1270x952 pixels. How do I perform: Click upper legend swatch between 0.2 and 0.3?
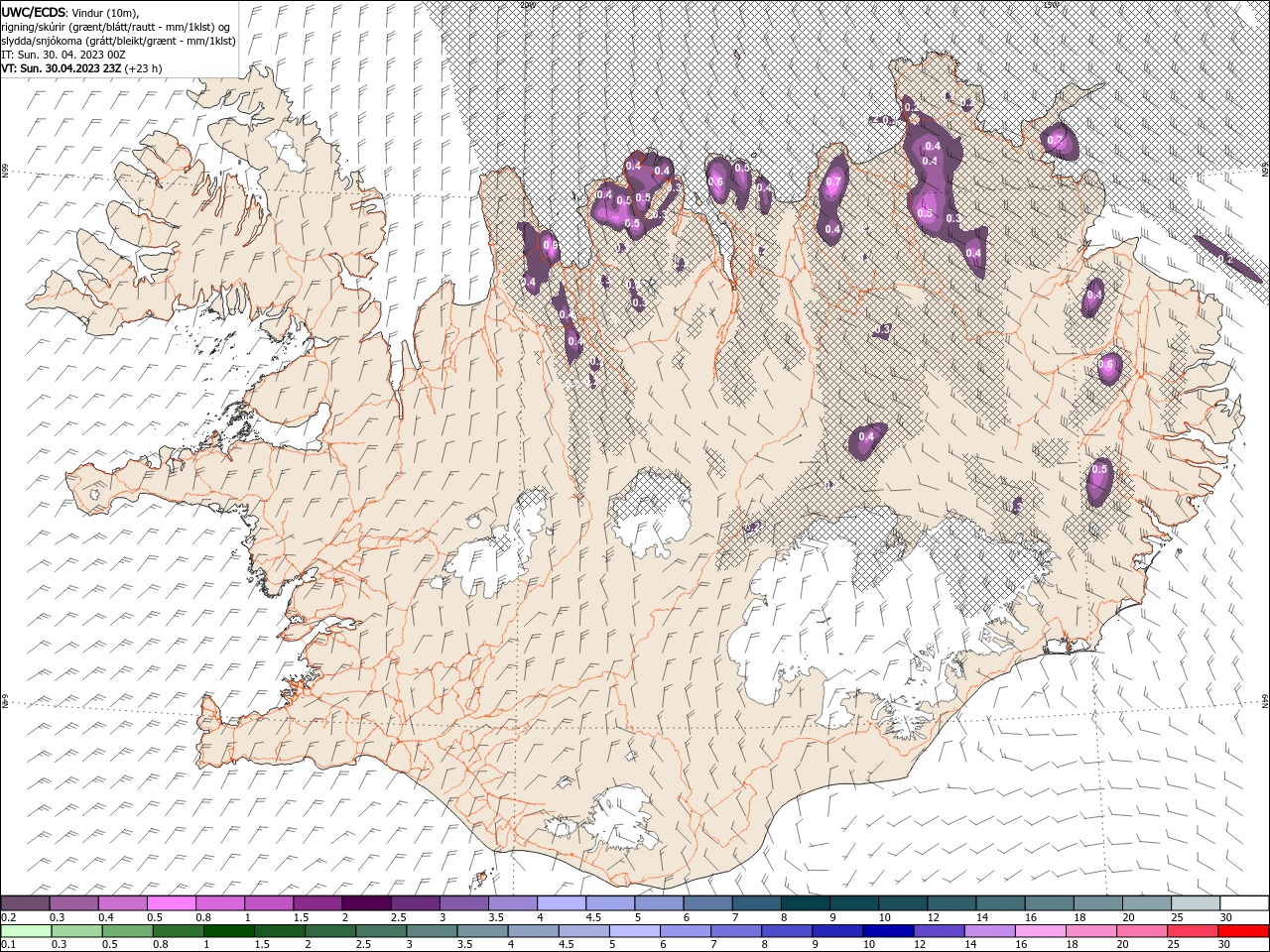26,903
